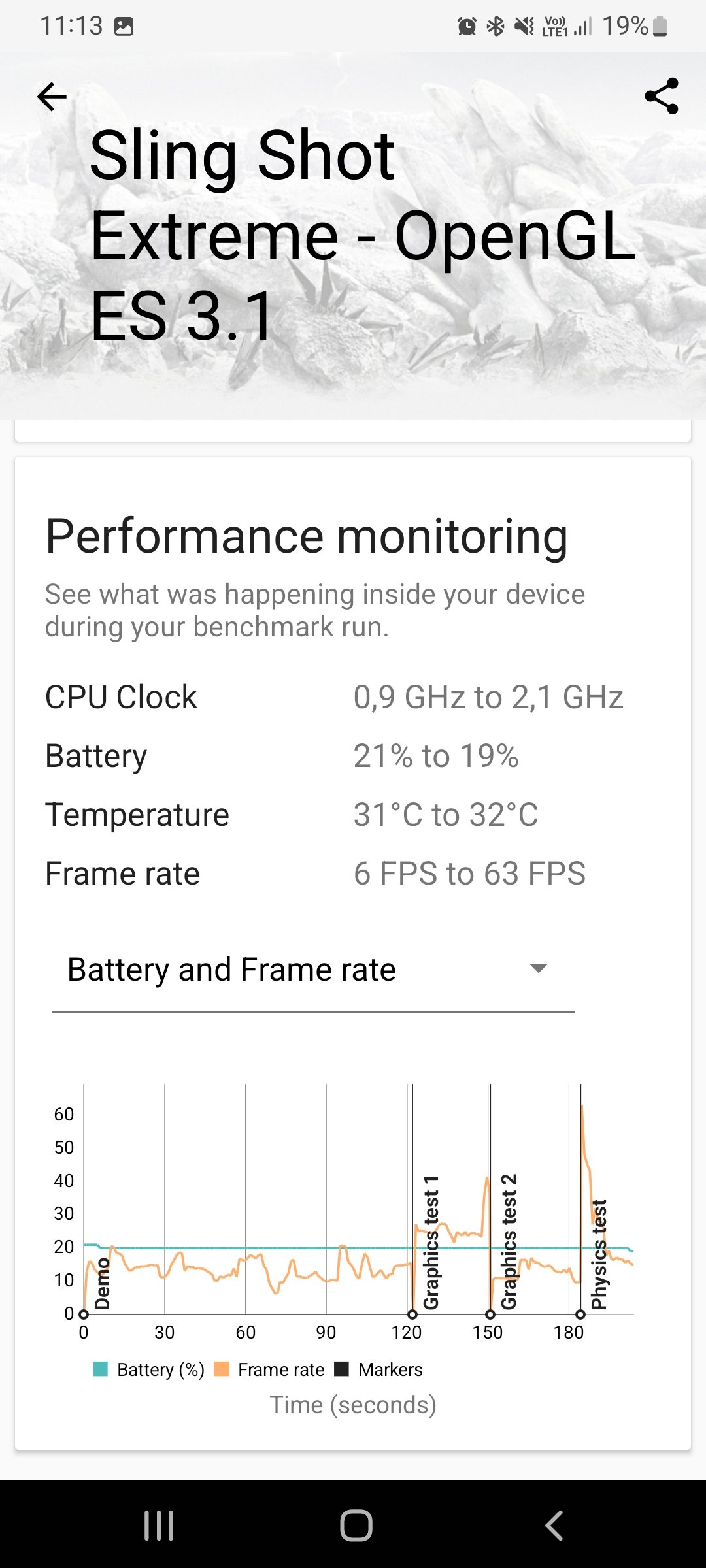
Task: Toggle the Markers legend item
Action: pyautogui.click(x=379, y=1369)
